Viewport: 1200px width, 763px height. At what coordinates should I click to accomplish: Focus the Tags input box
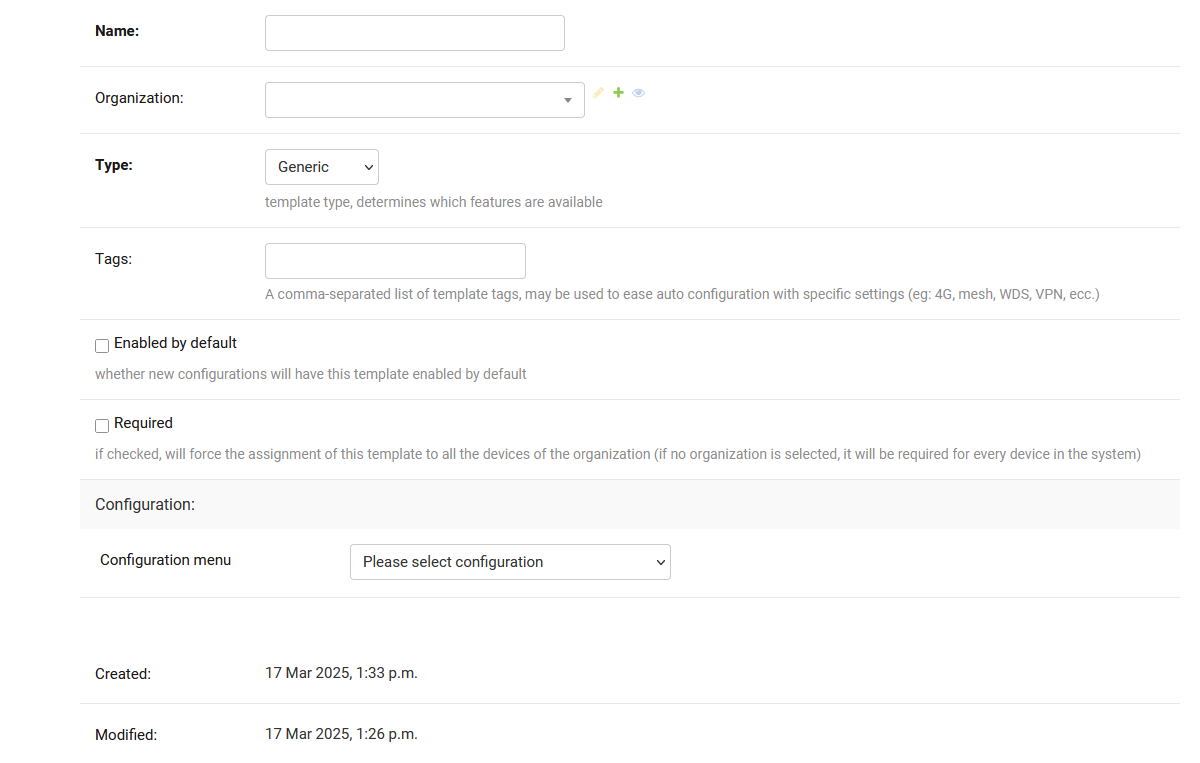click(x=395, y=261)
